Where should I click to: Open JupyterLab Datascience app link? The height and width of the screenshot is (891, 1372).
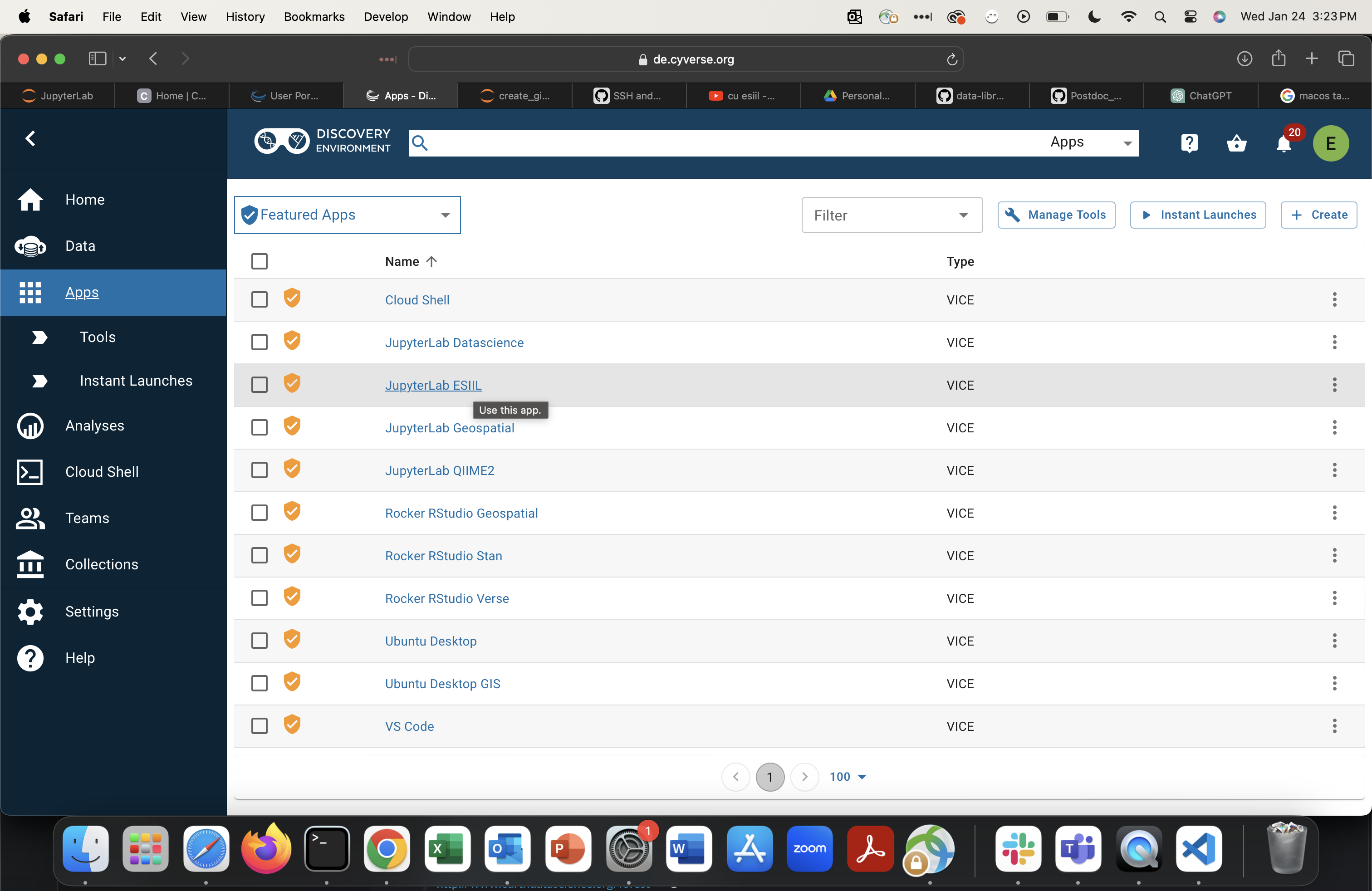(x=454, y=342)
